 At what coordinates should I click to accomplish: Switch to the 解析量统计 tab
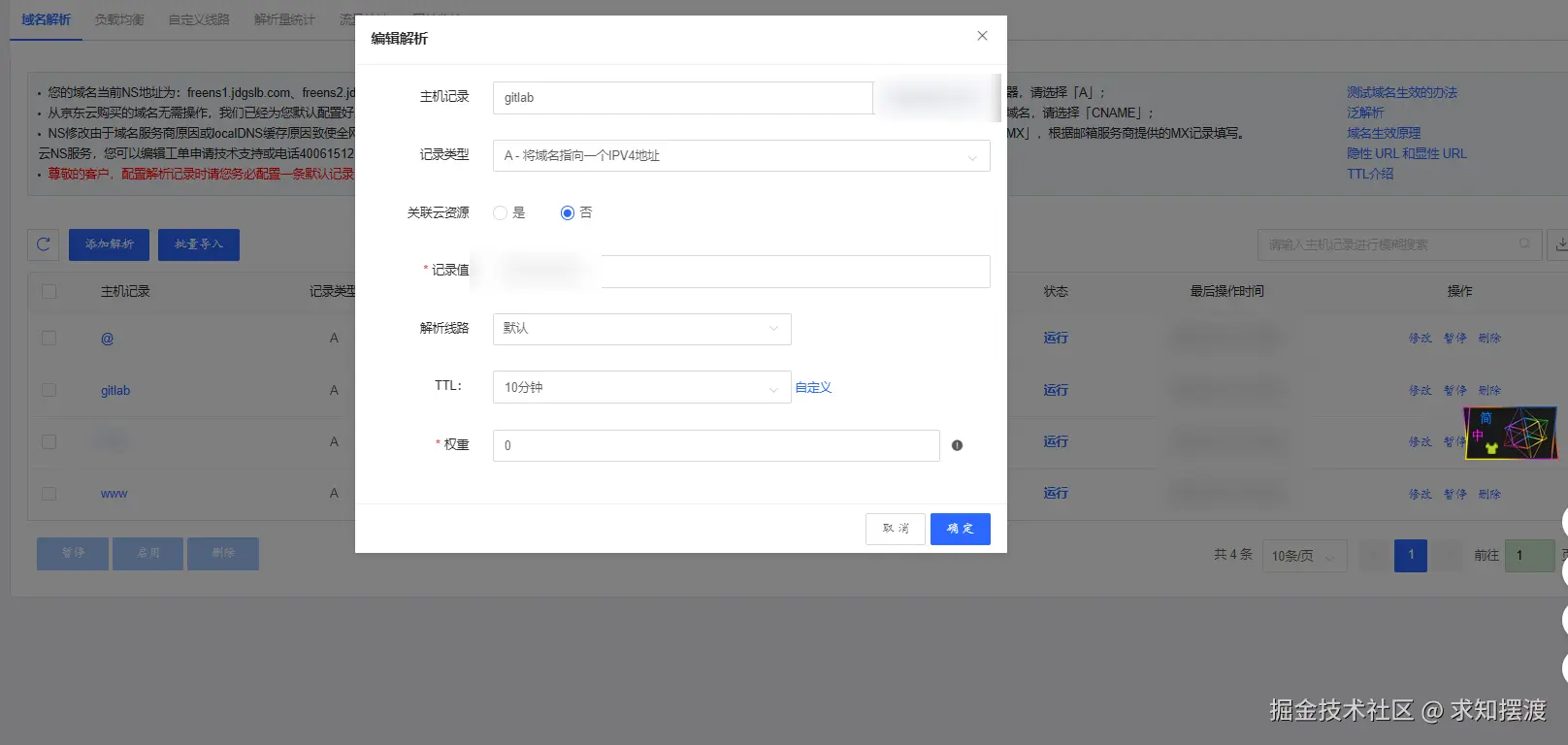(284, 19)
